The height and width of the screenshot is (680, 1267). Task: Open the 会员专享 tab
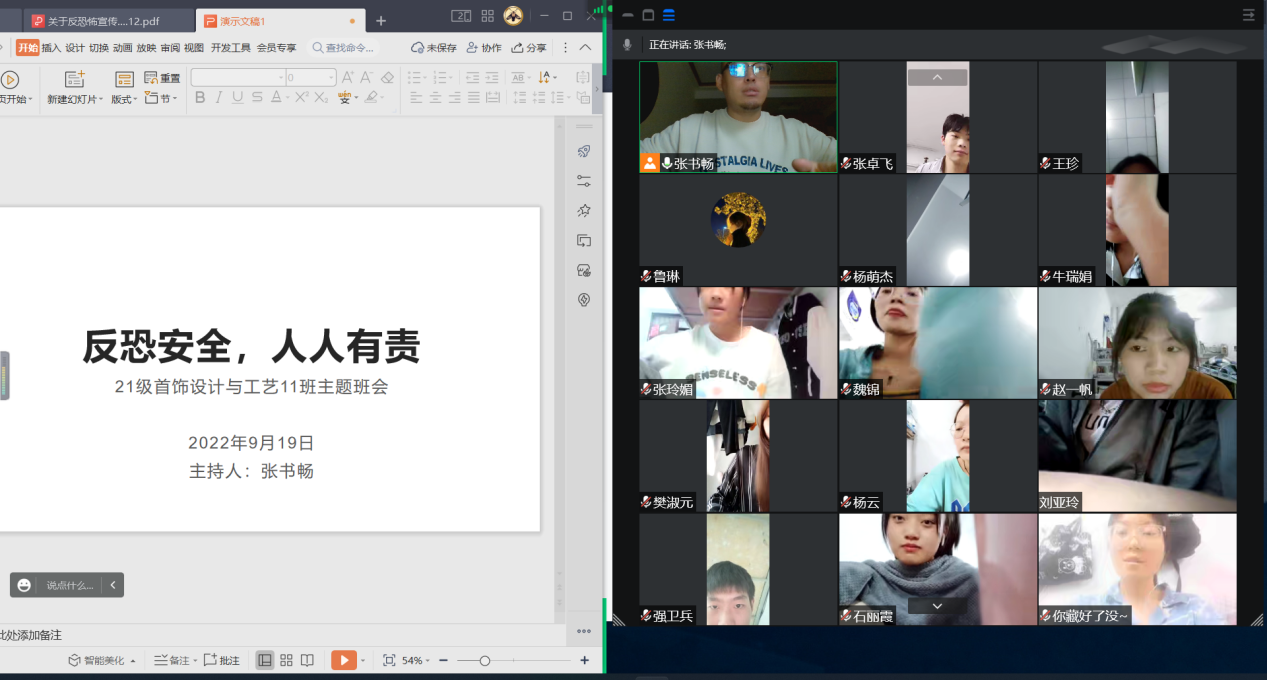277,48
